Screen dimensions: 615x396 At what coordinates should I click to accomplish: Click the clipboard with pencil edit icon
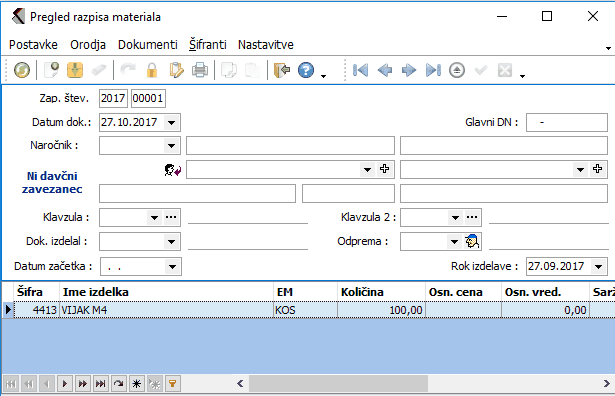point(176,71)
